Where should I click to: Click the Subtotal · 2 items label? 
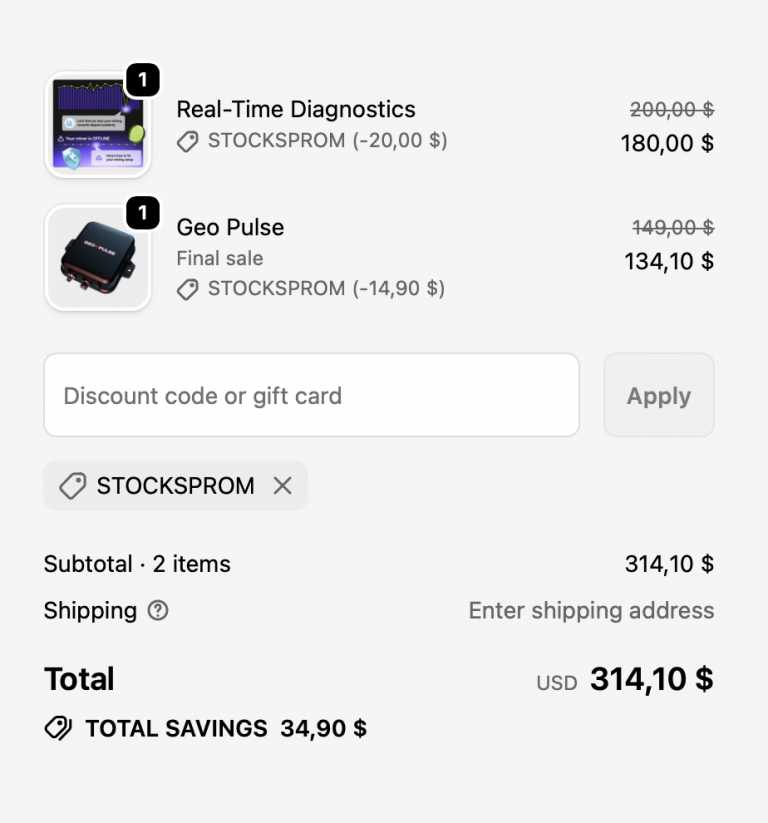click(136, 564)
